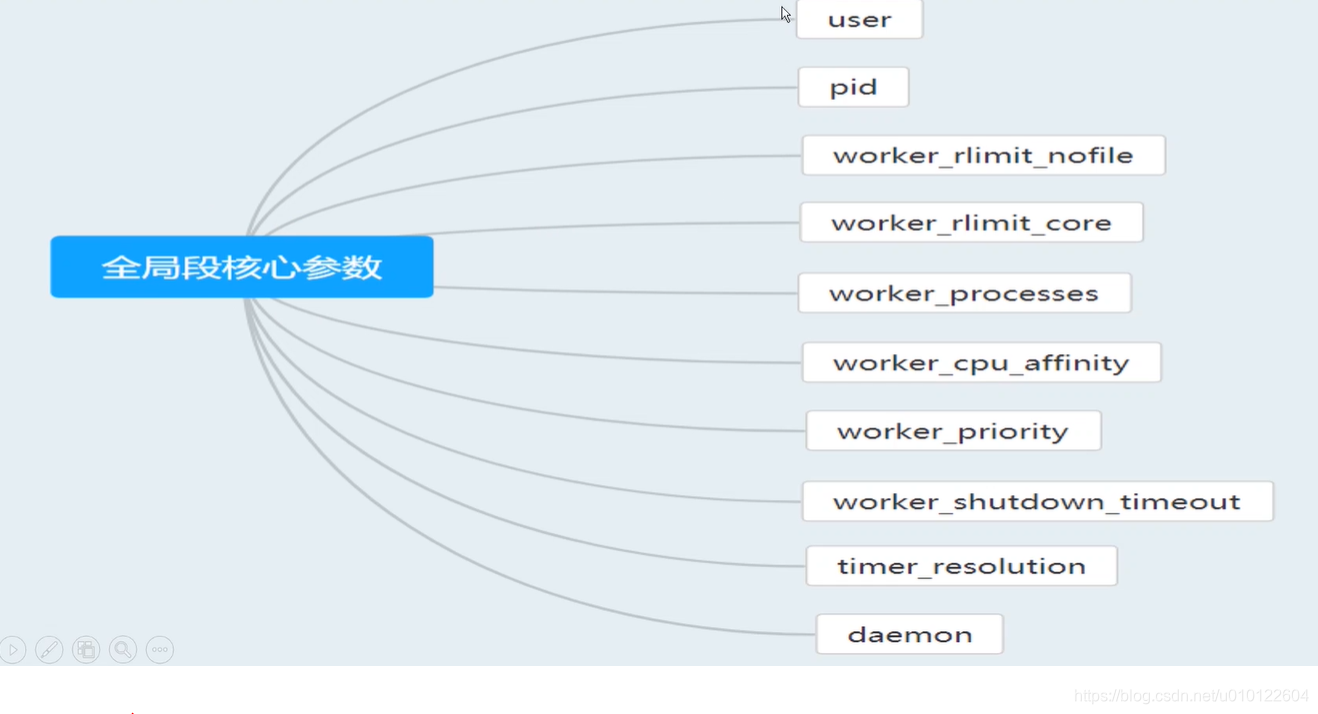Click the timer_resolution node
Screen dimensions: 1318x714
click(x=961, y=566)
